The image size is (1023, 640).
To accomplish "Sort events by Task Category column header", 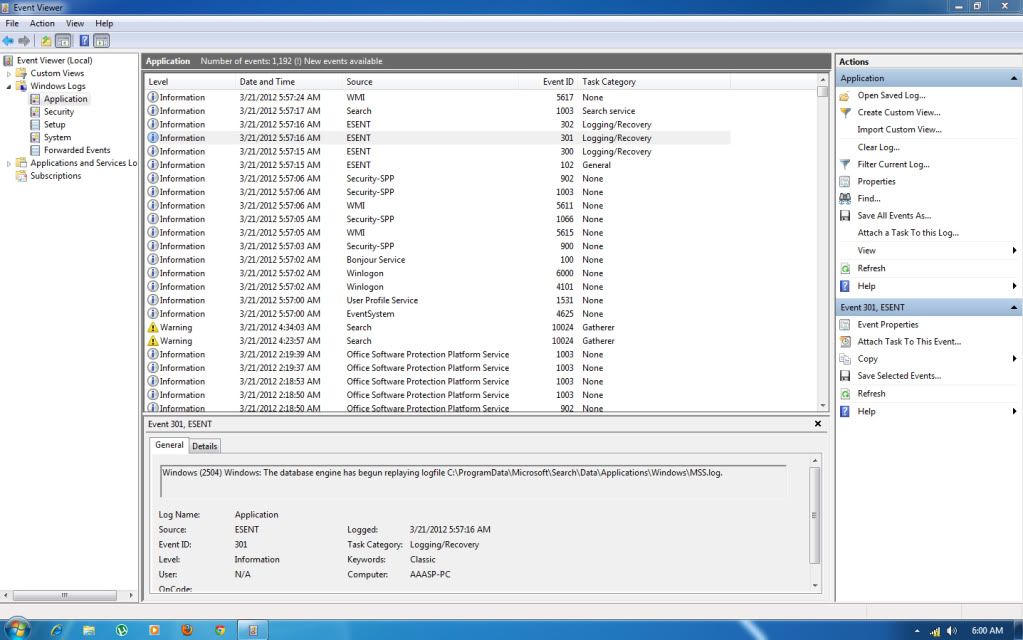I will (x=654, y=82).
